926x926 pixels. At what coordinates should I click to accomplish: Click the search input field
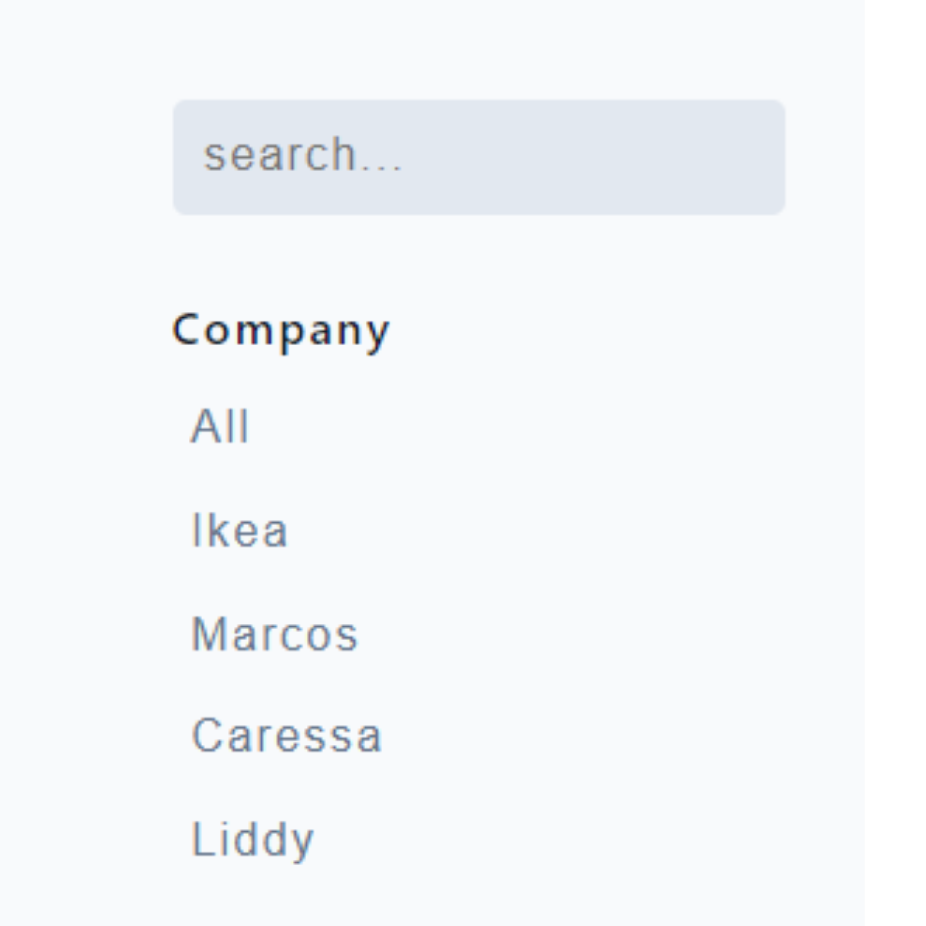pyautogui.click(x=478, y=157)
